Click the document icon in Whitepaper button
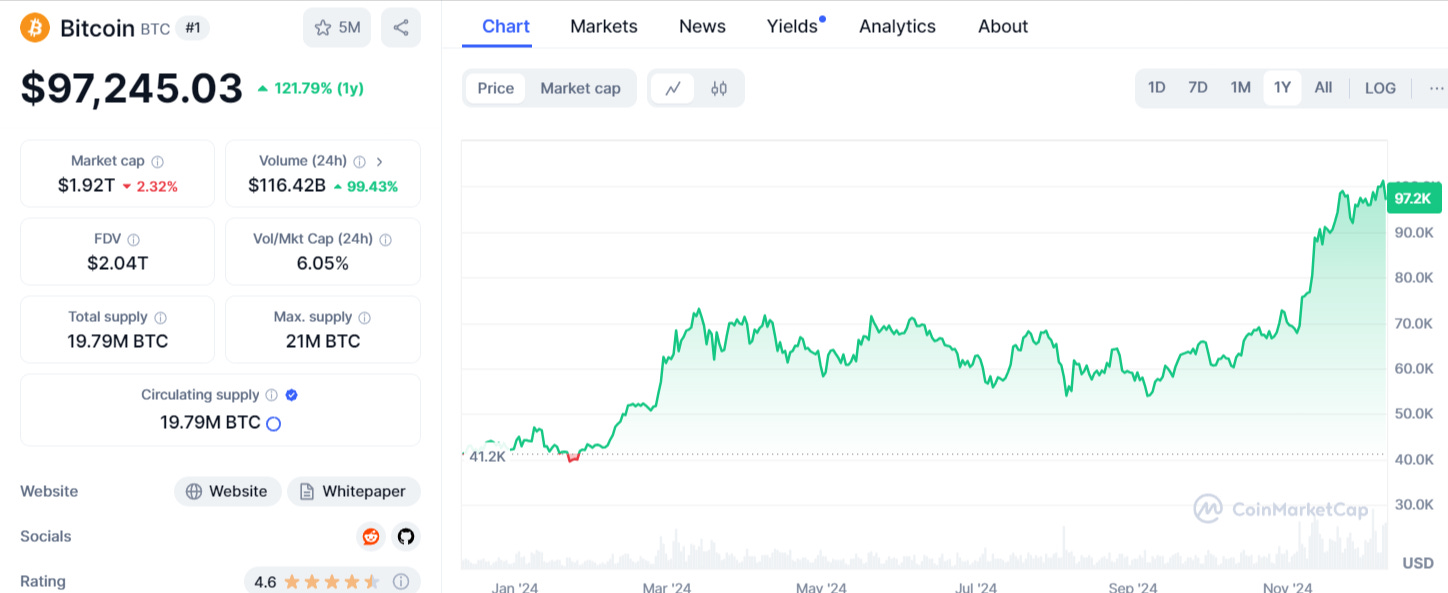 click(307, 492)
